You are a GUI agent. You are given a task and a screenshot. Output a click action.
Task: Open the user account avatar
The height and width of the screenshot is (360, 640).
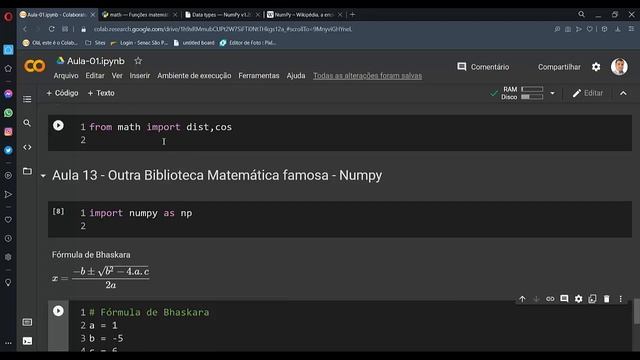[619, 67]
